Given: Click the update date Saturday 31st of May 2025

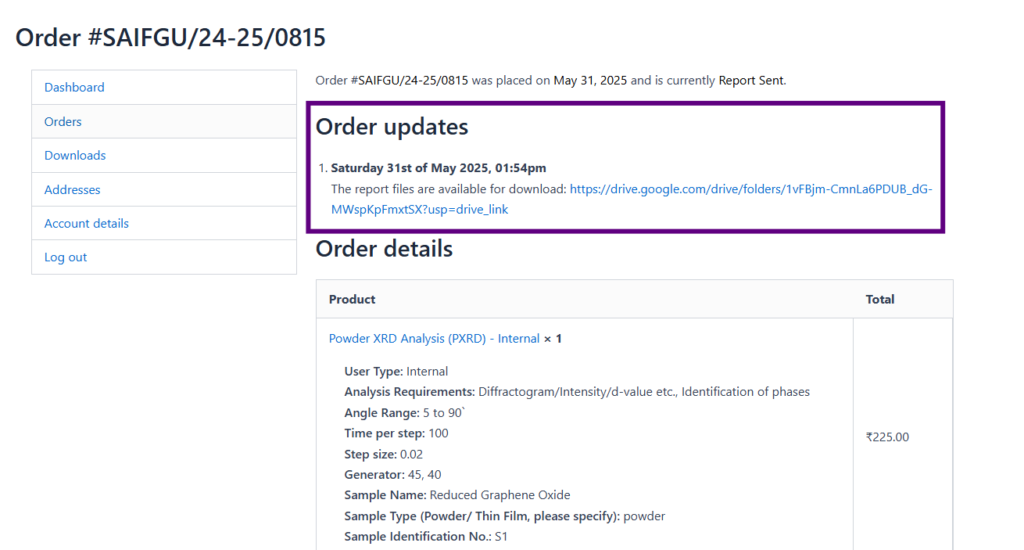Looking at the screenshot, I should [x=438, y=168].
